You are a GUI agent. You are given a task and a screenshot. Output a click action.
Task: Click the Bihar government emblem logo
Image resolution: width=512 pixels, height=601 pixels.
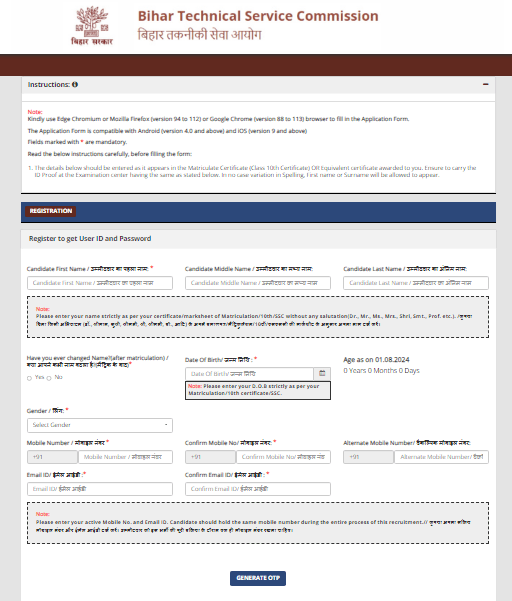point(92,26)
